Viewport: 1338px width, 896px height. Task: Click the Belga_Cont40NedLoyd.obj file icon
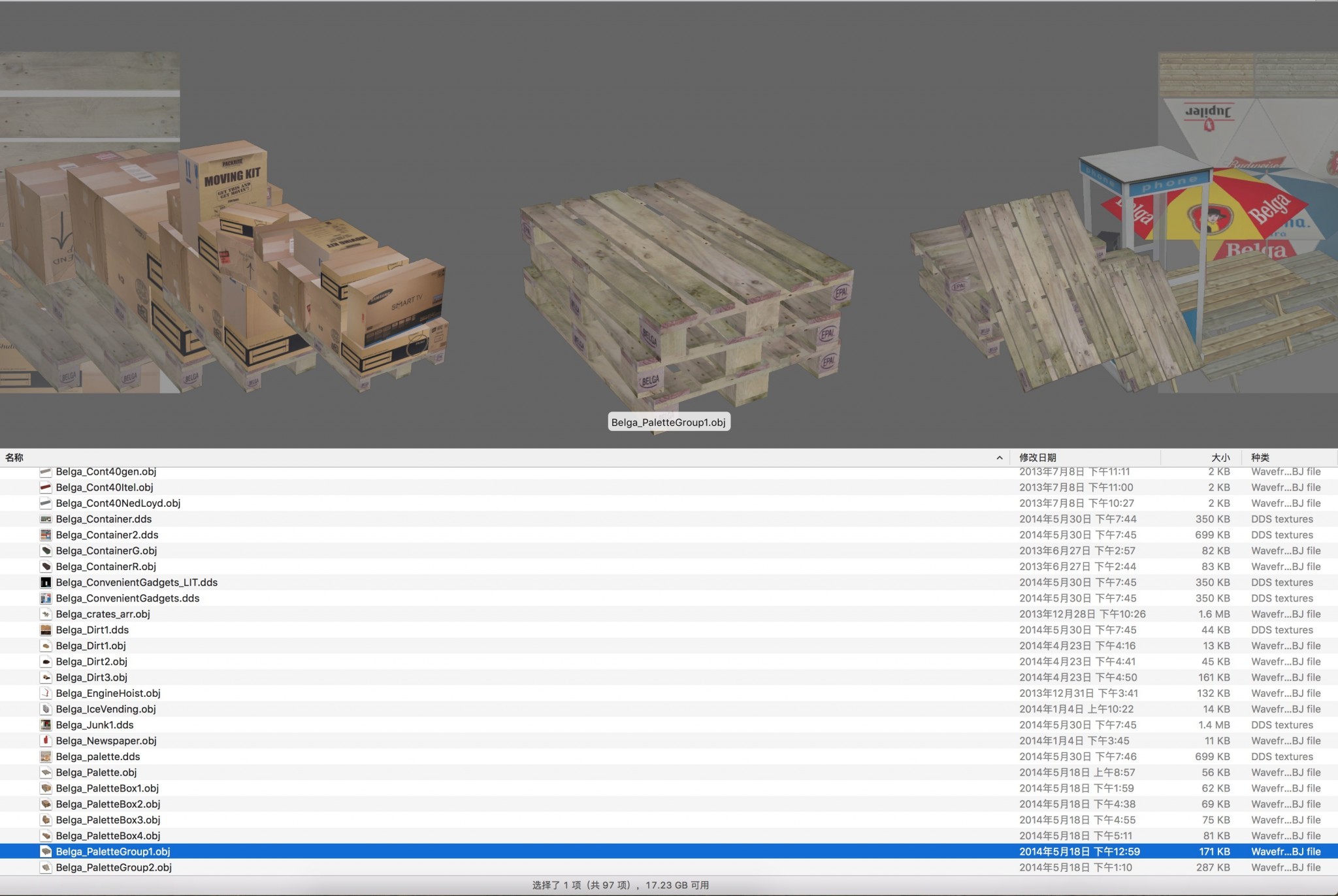click(46, 503)
